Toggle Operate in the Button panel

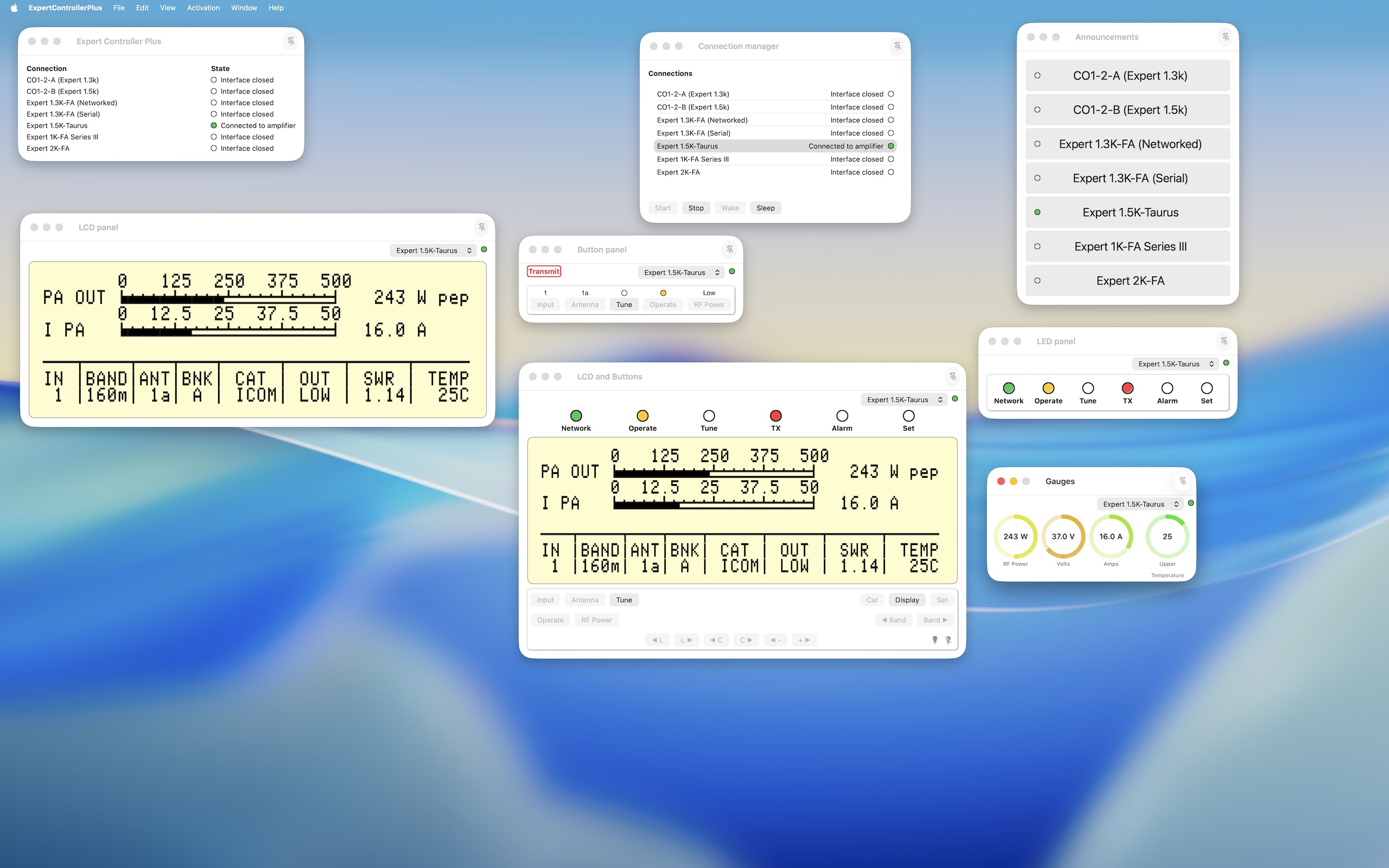[663, 305]
